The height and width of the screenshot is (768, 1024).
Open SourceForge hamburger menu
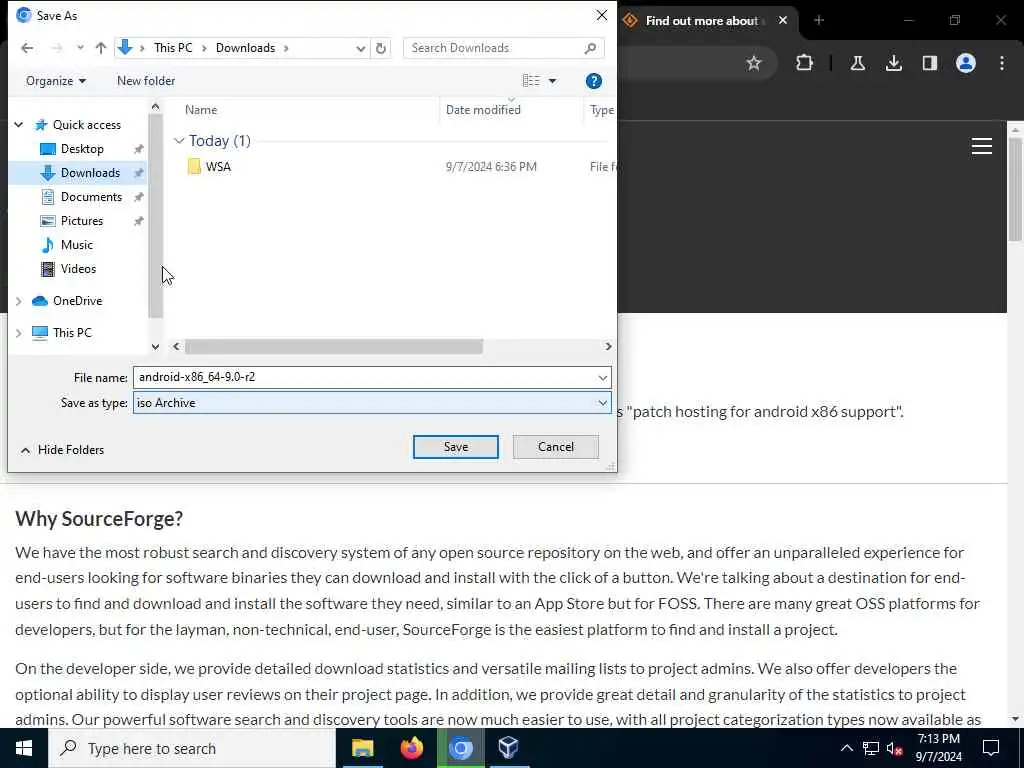point(982,146)
